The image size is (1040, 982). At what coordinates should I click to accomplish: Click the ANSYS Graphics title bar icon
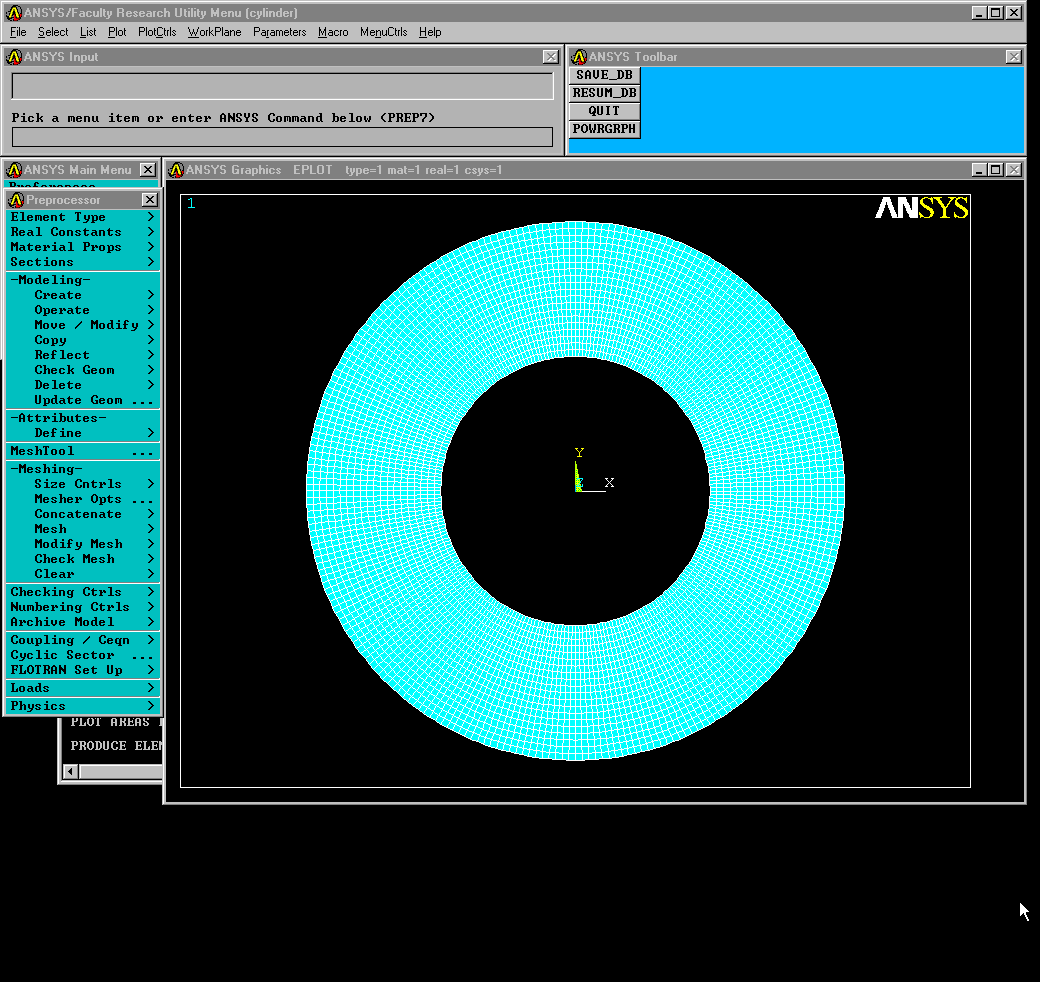point(176,170)
